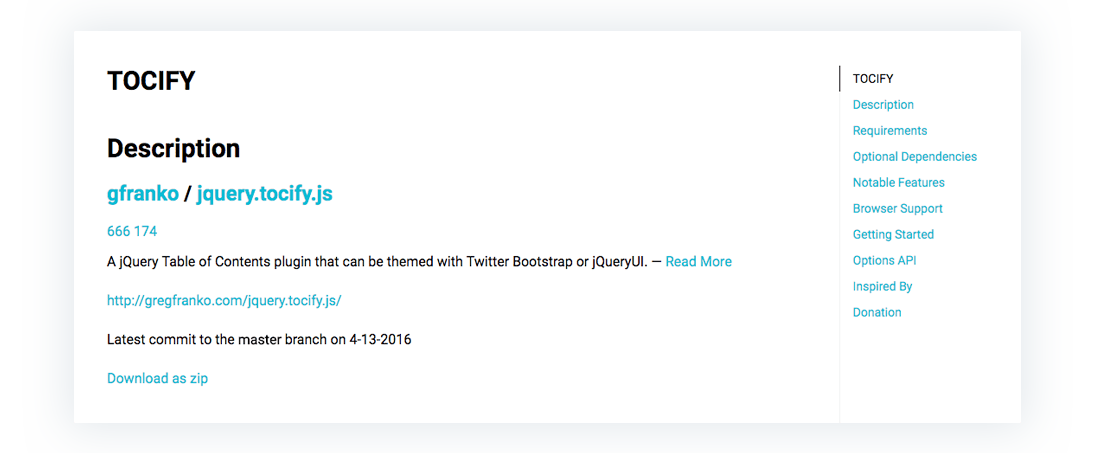1095x453 pixels.
Task: Open Requirements section from sidebar
Action: coord(890,131)
